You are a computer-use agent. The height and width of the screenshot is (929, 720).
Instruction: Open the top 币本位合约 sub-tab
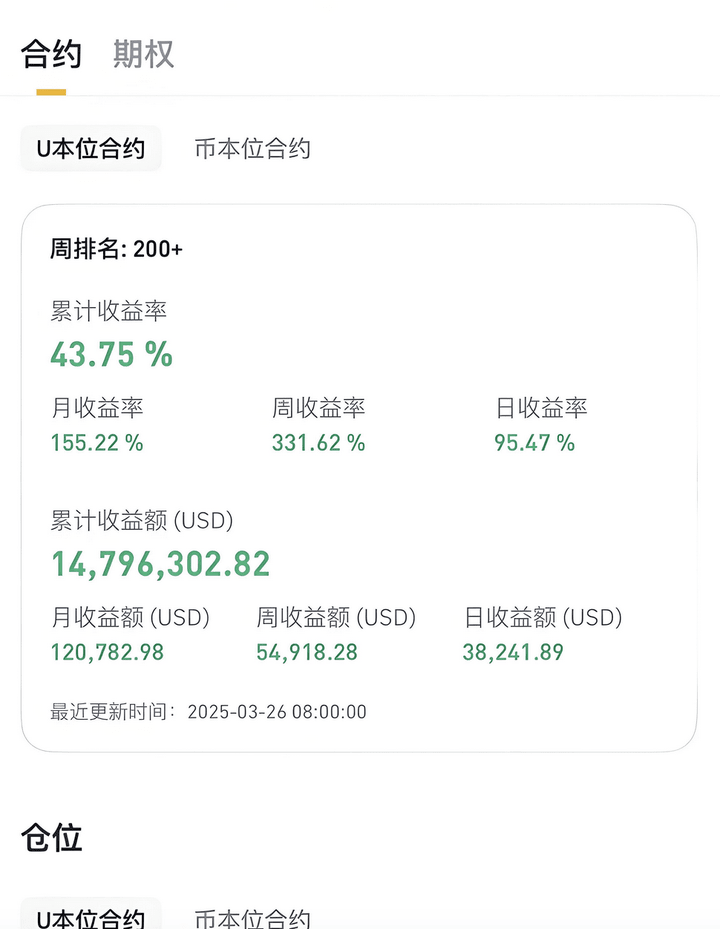click(252, 148)
